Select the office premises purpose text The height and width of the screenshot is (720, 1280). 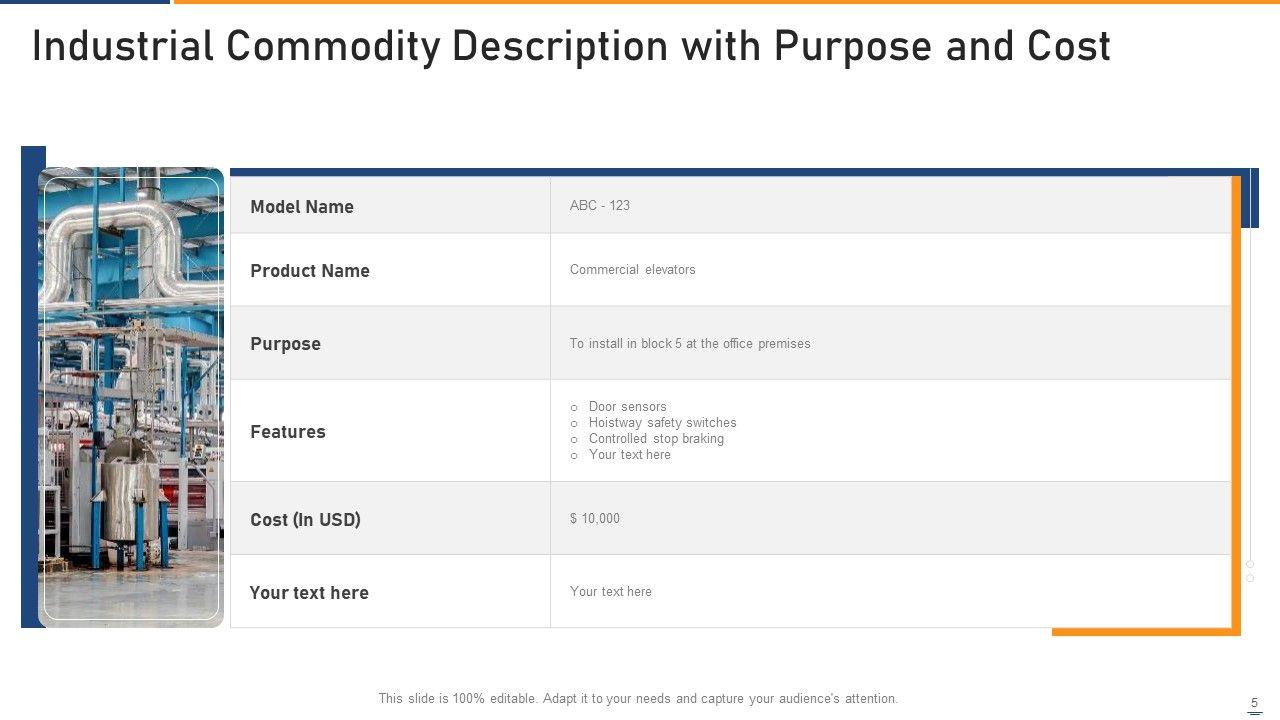(690, 344)
